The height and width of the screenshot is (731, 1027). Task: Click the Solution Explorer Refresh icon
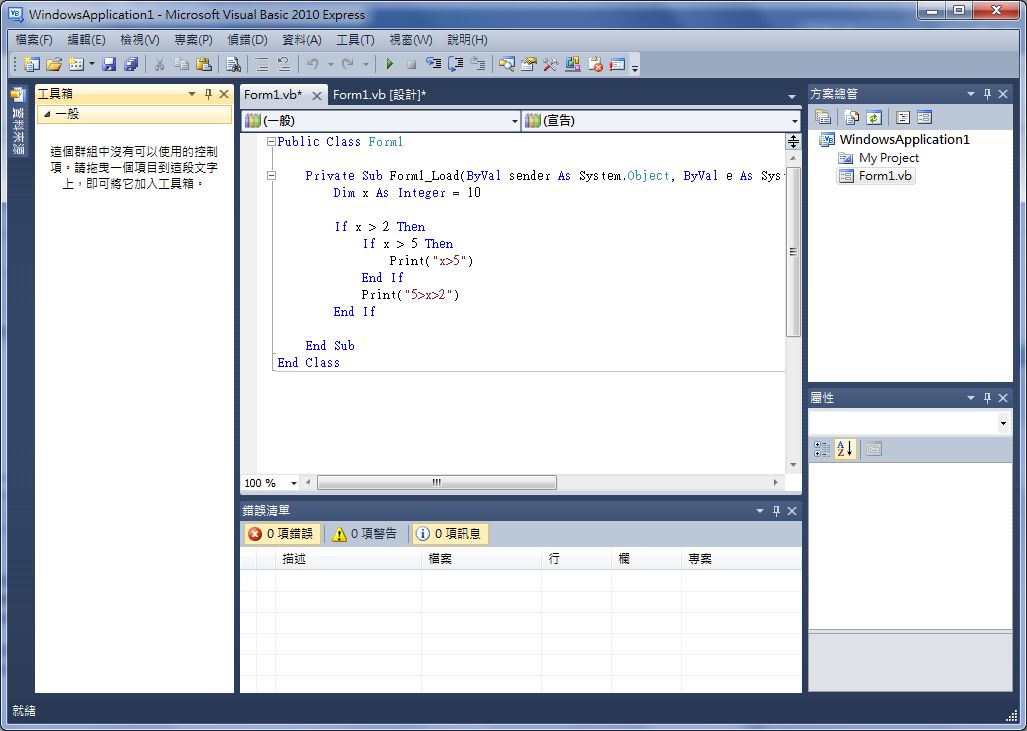click(874, 117)
